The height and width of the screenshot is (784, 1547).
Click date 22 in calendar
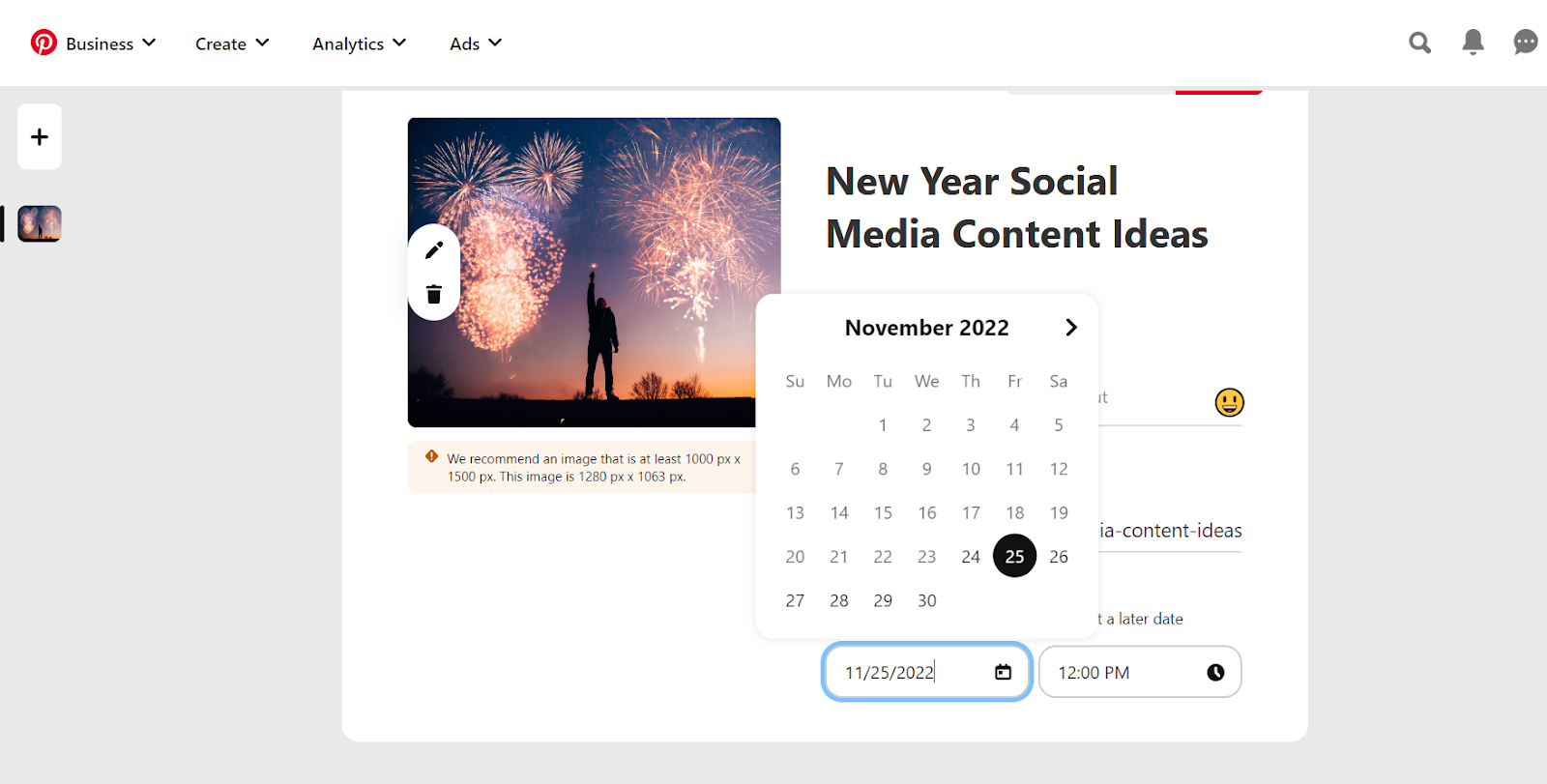pos(883,557)
